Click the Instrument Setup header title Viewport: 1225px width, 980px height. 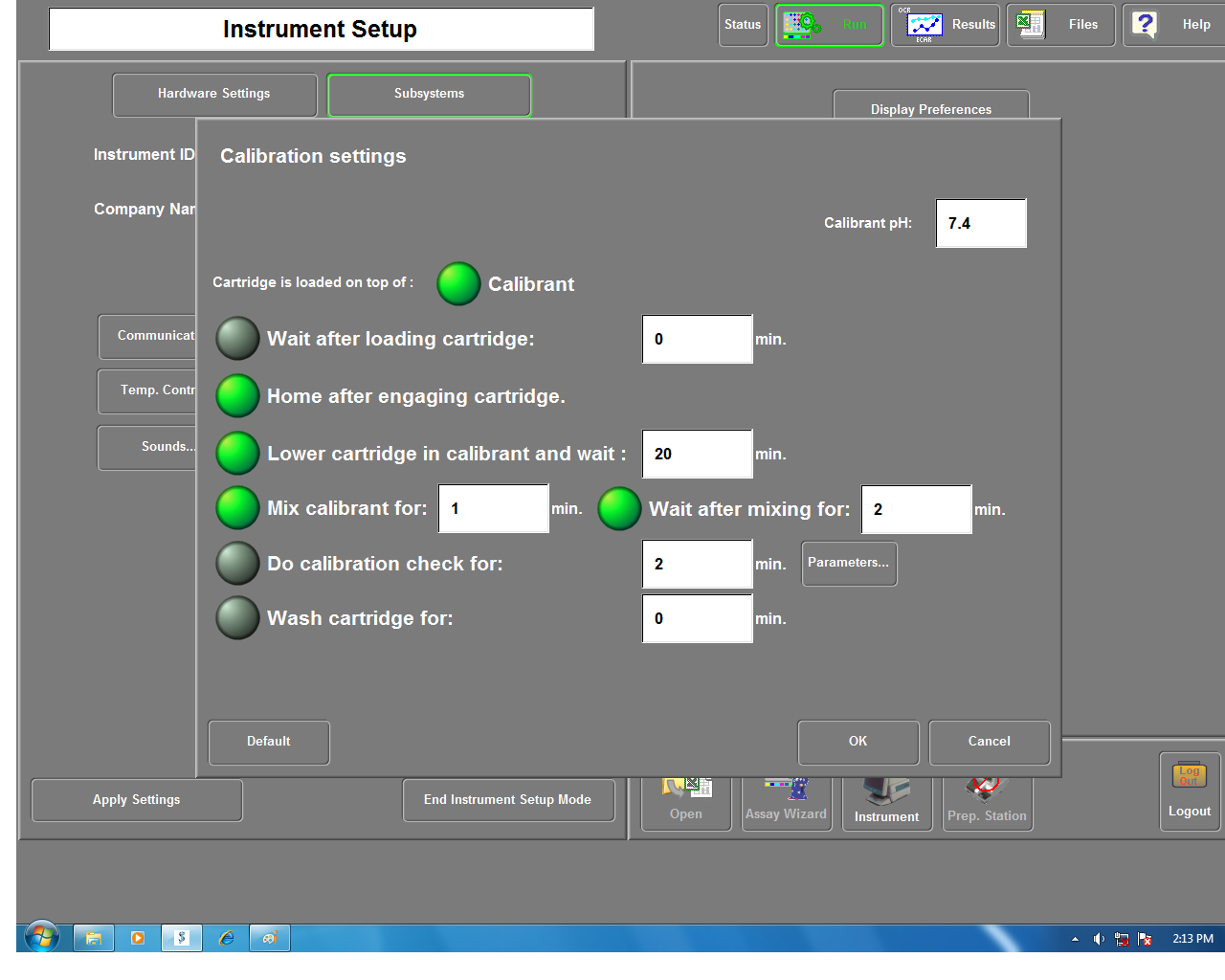(321, 29)
